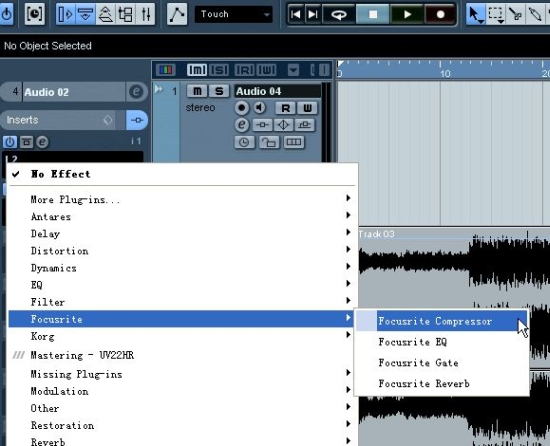Click the Inserts bypass state button
Screen dimensions: 550x446
pos(137,120)
